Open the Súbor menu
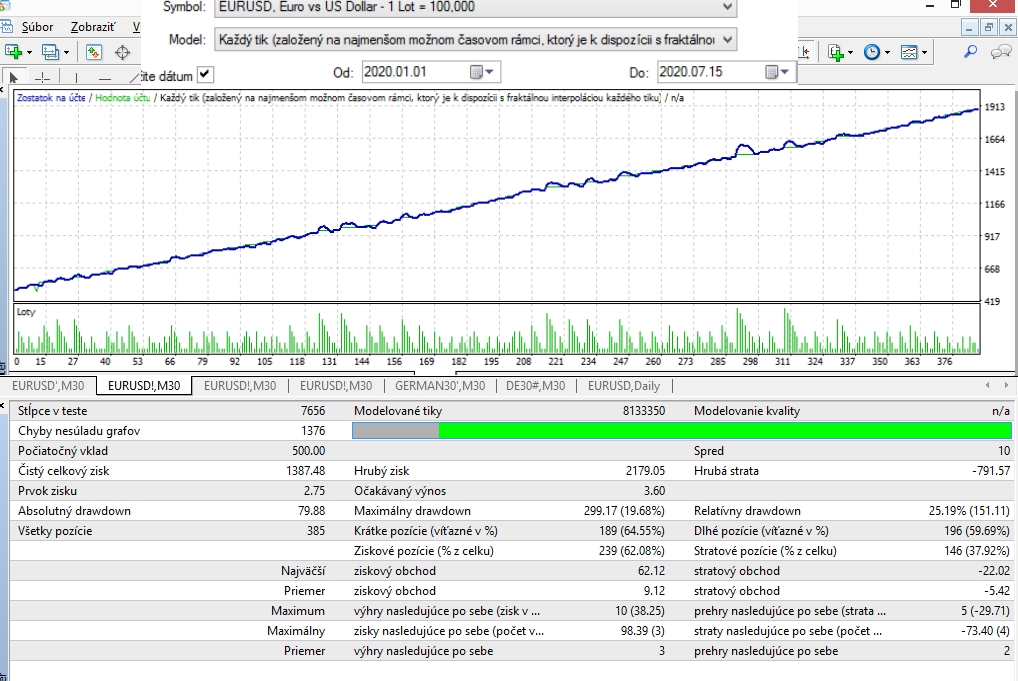The width and height of the screenshot is (1018, 681). [x=37, y=27]
